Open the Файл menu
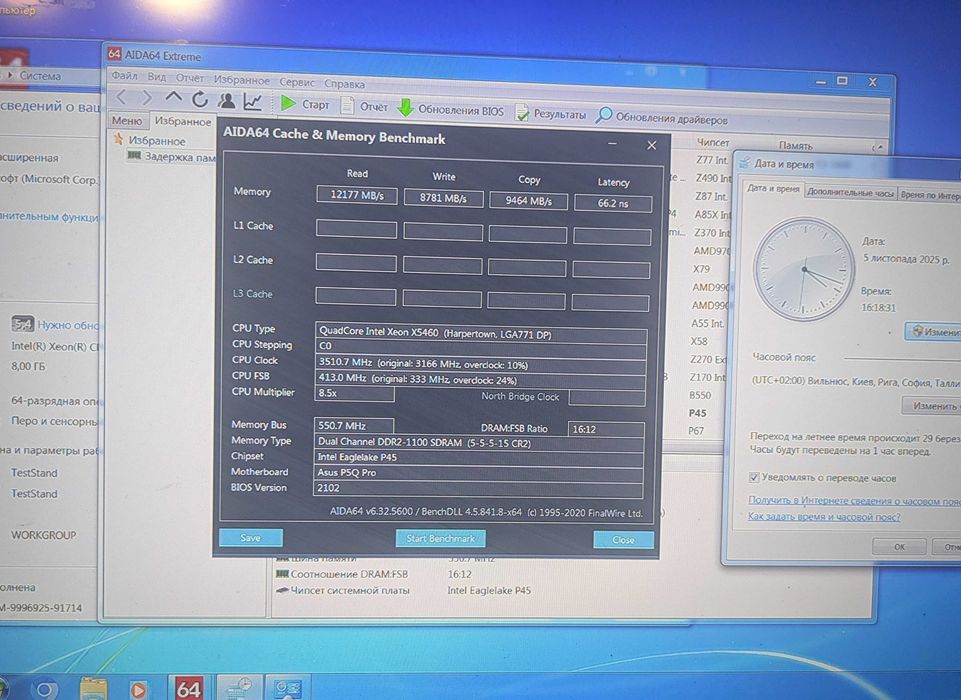 (x=124, y=75)
